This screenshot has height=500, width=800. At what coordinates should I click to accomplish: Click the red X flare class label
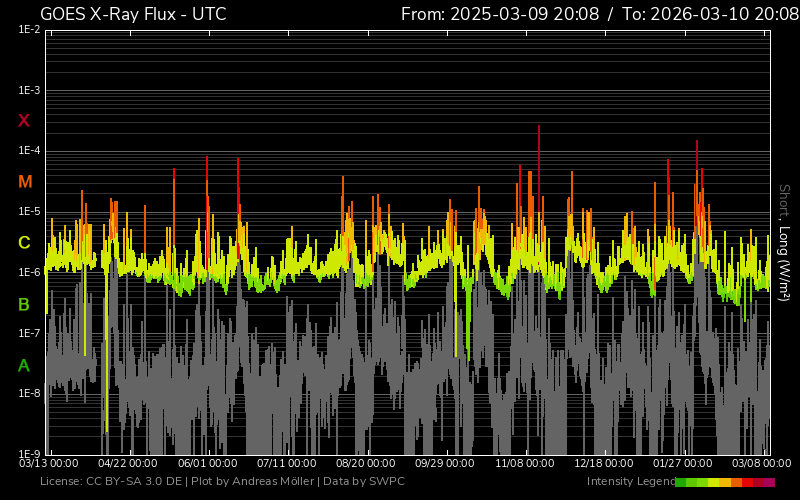pyautogui.click(x=24, y=121)
